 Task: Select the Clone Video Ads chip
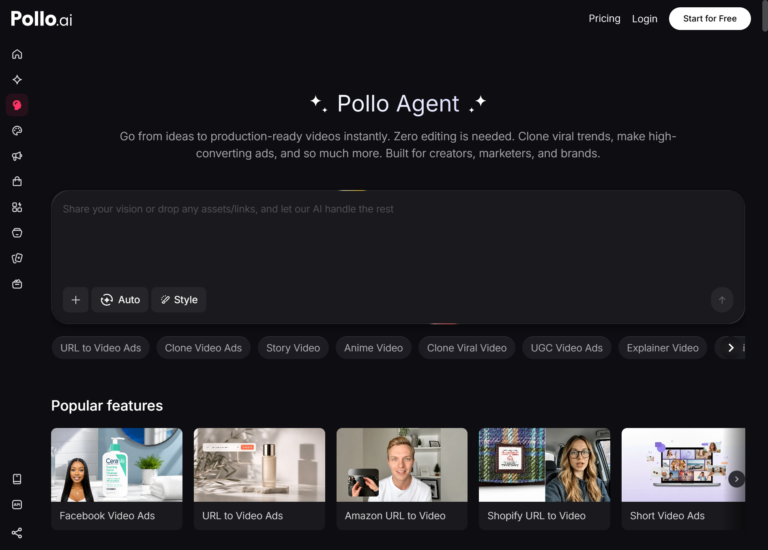point(203,348)
